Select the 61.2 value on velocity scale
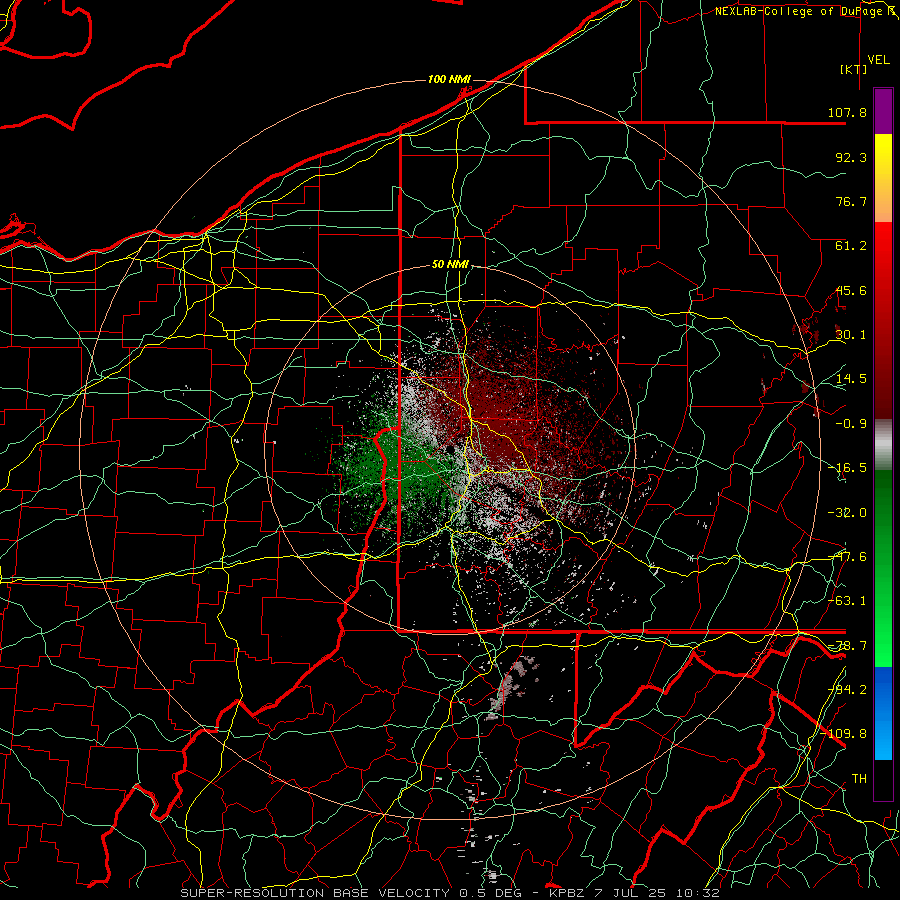Viewport: 900px width, 900px height. click(851, 246)
